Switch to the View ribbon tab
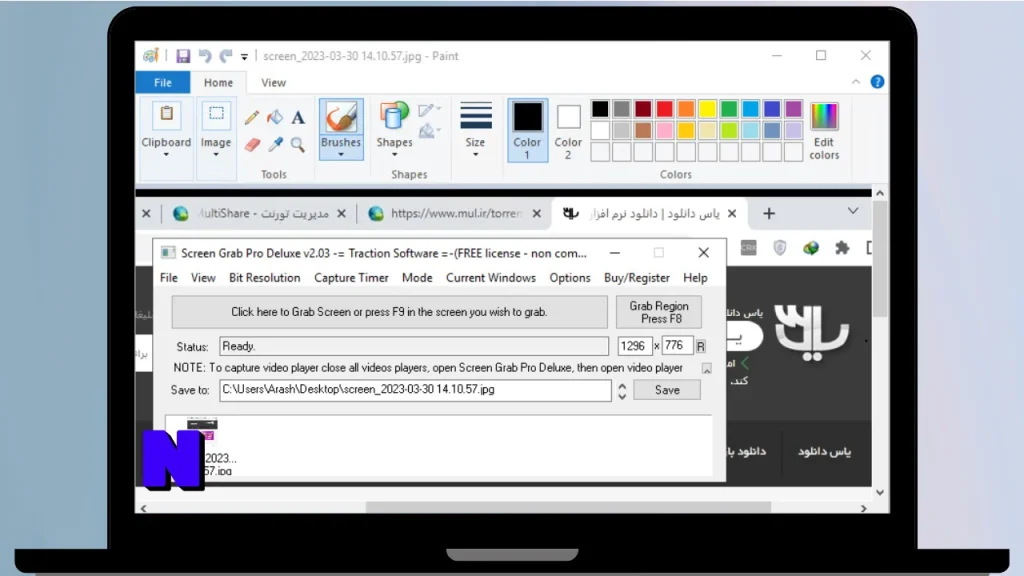Screen dimensions: 1024x576 tap(273, 82)
